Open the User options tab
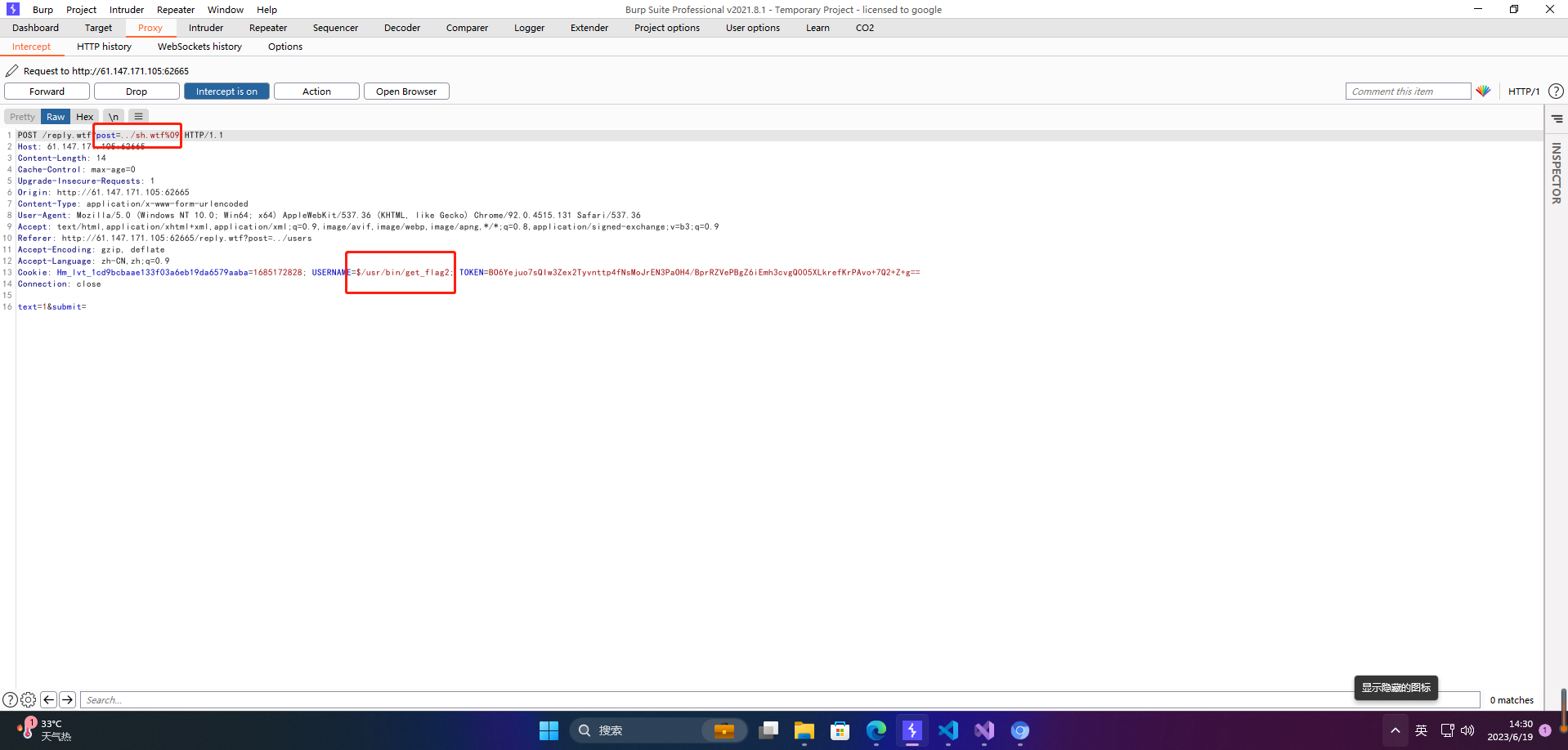This screenshot has height=750, width=1568. tap(753, 28)
